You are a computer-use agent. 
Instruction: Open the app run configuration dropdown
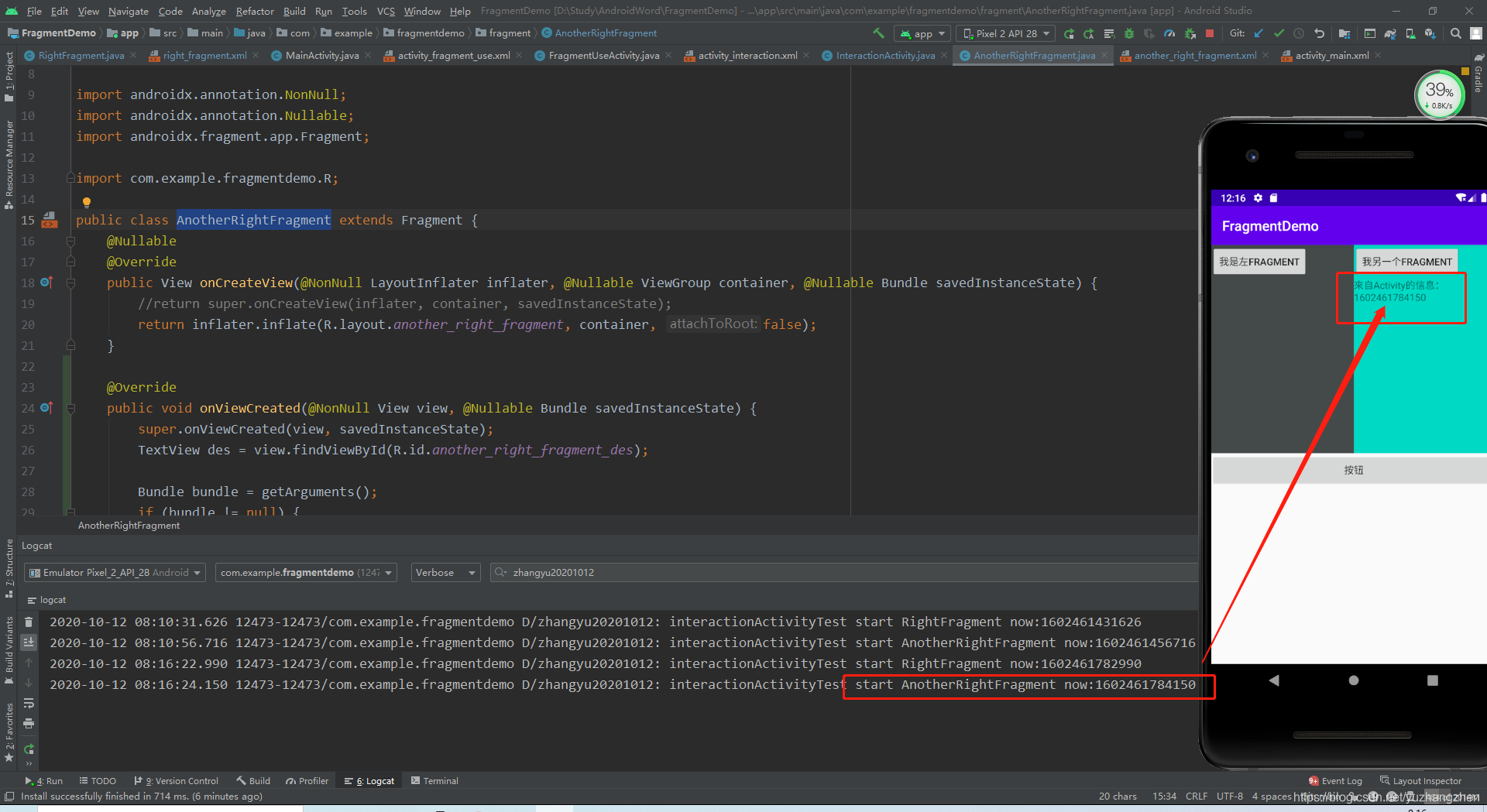922,33
